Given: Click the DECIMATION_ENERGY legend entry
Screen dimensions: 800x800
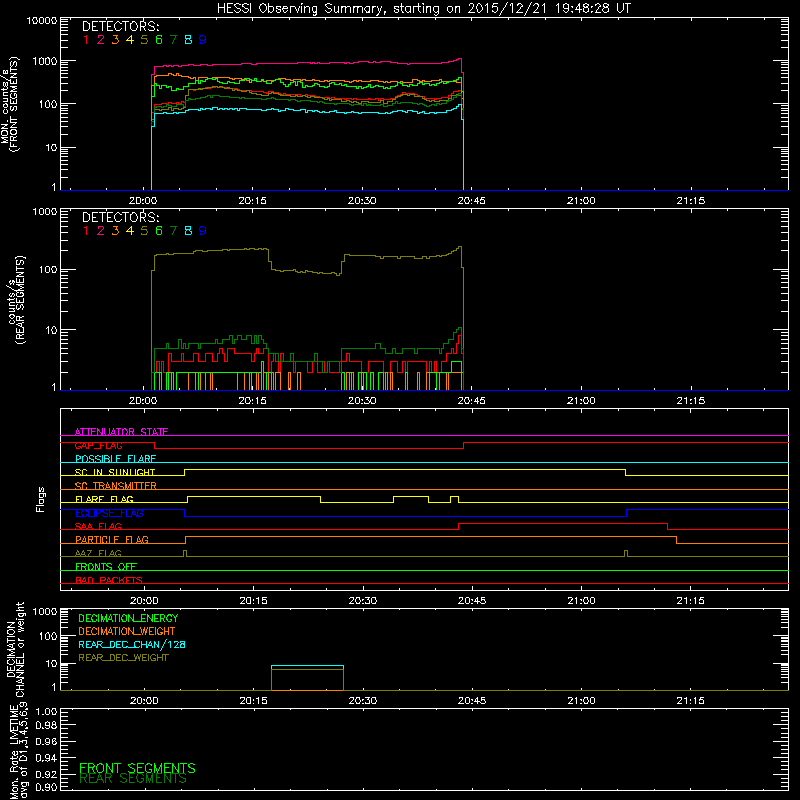Looking at the screenshot, I should [x=128, y=618].
